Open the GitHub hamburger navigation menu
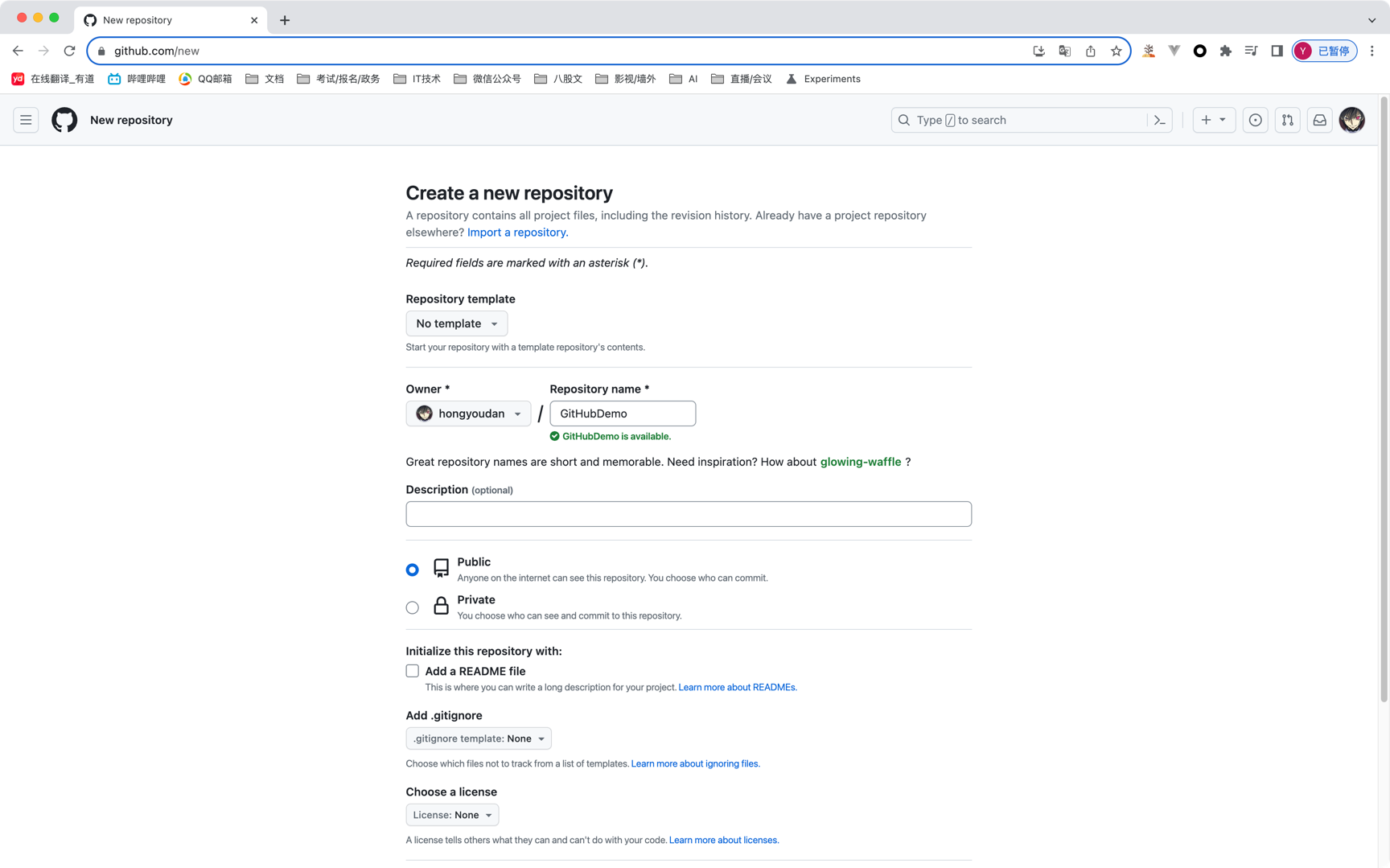 pyautogui.click(x=26, y=120)
